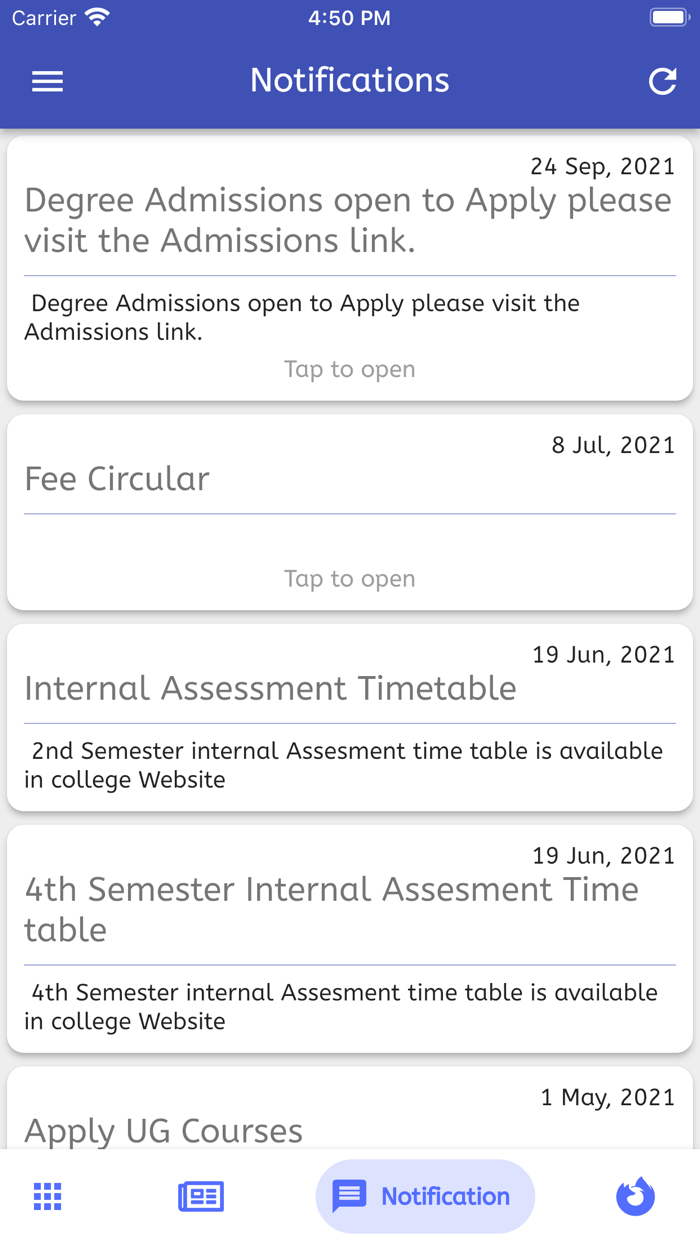Viewport: 700px width, 1244px height.
Task: Launch the browser icon at bottom right
Action: click(x=635, y=1196)
